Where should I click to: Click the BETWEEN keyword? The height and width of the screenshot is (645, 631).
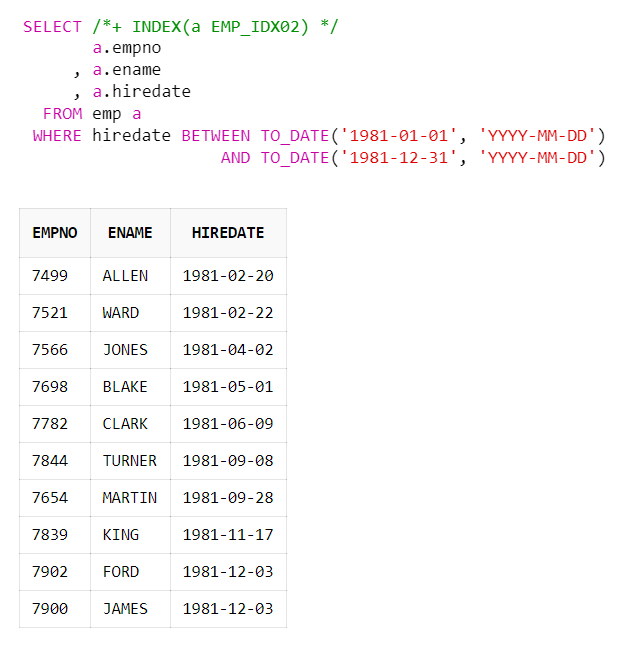pos(216,136)
